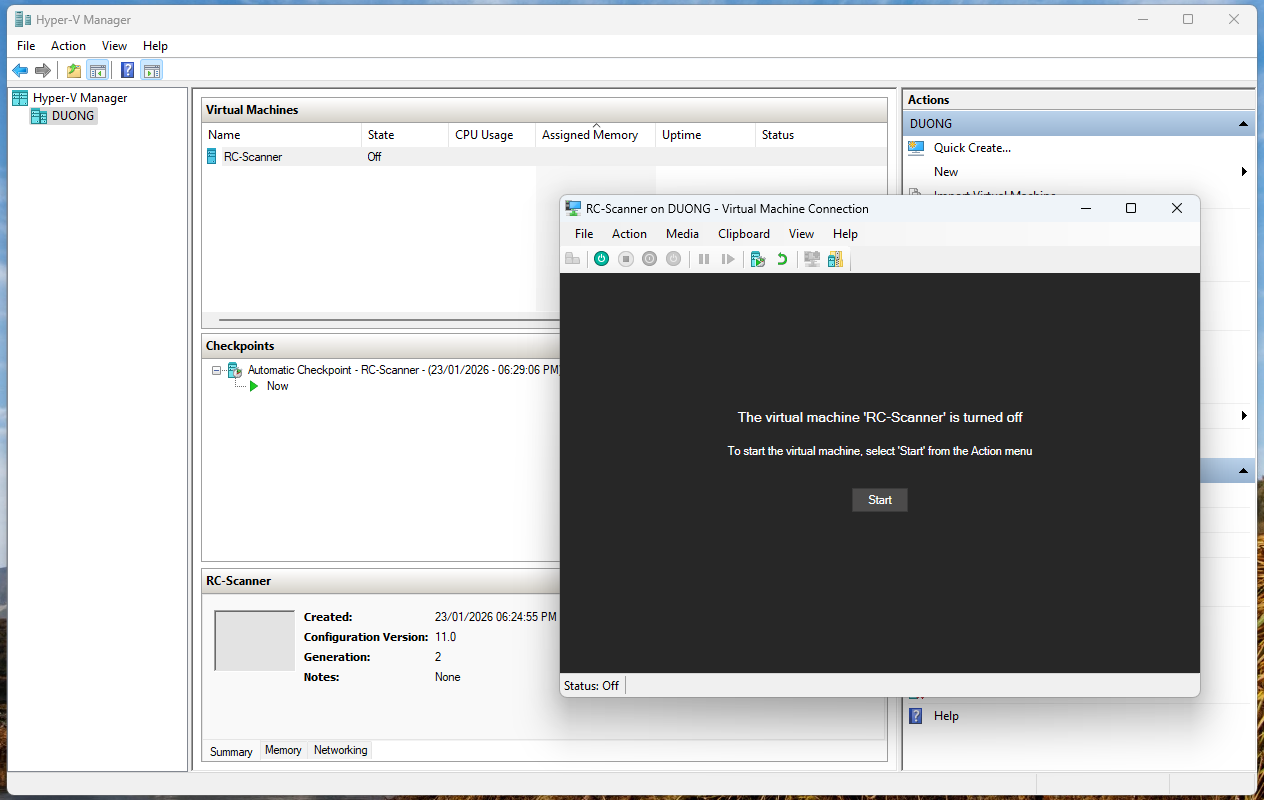Sort by the Assigned Memory column header
Viewport: 1264px width, 800px height.
[x=596, y=135]
